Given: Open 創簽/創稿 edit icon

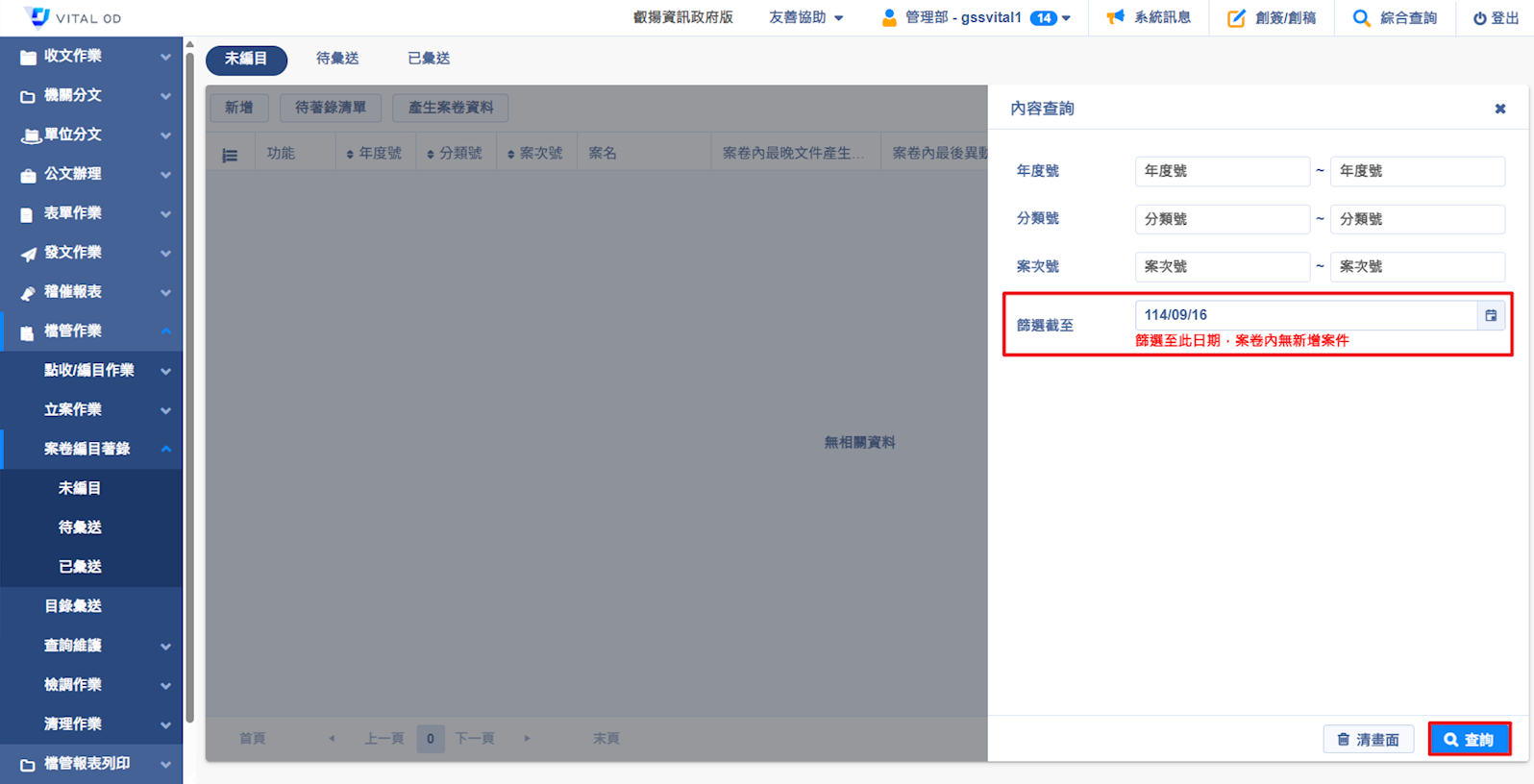Looking at the screenshot, I should [x=1236, y=17].
